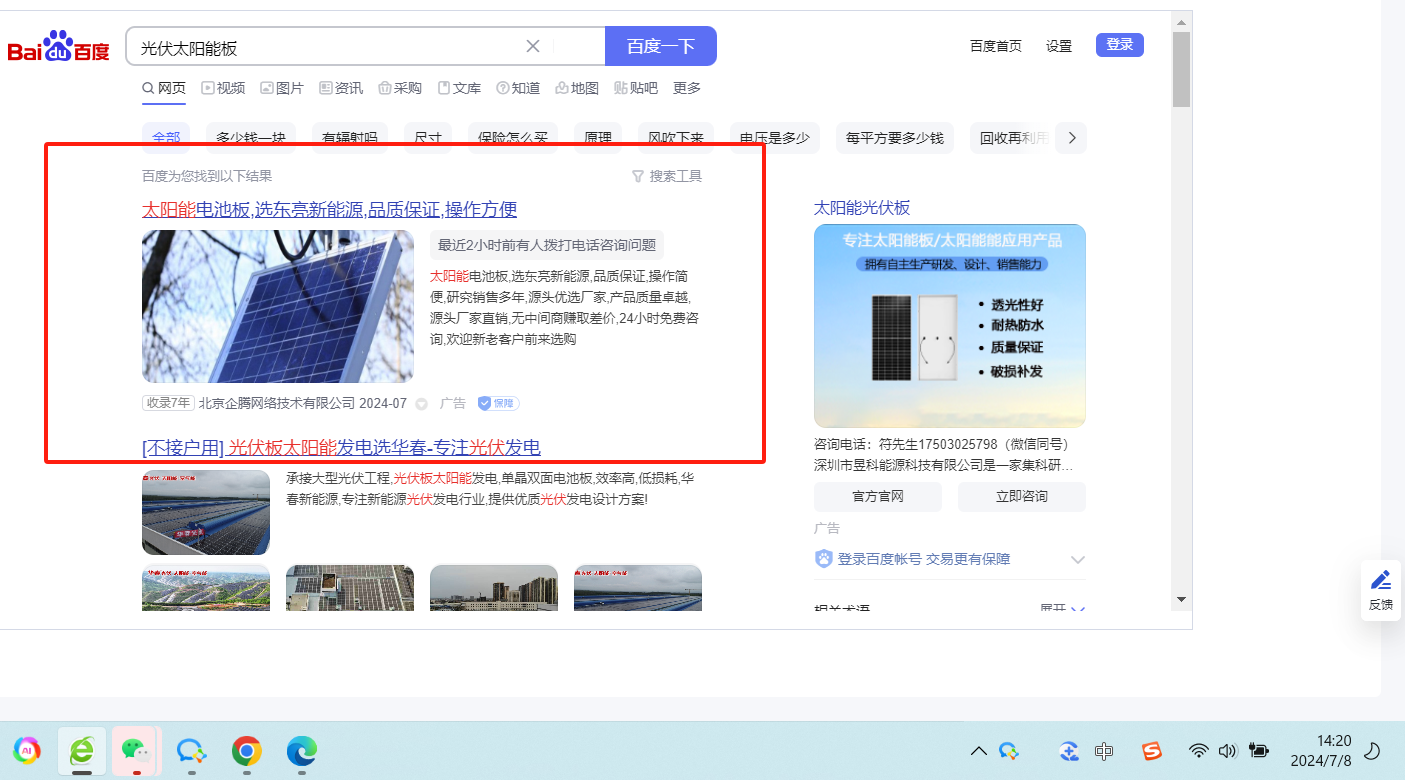Click the 登录百度帐号 交易更有保障 link
The width and height of the screenshot is (1405, 780).
coord(923,559)
